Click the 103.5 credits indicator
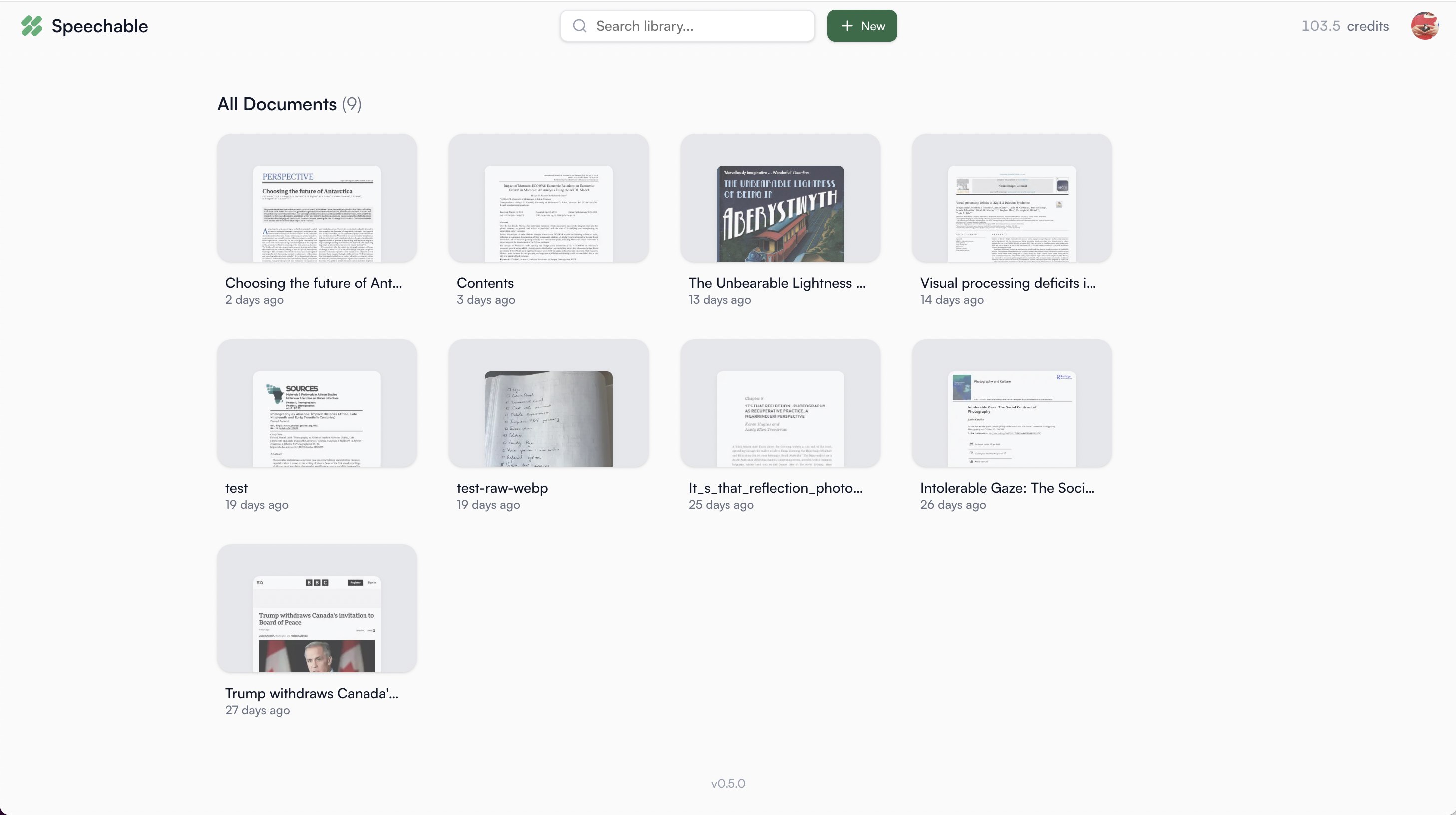This screenshot has width=1456, height=815. (x=1344, y=26)
